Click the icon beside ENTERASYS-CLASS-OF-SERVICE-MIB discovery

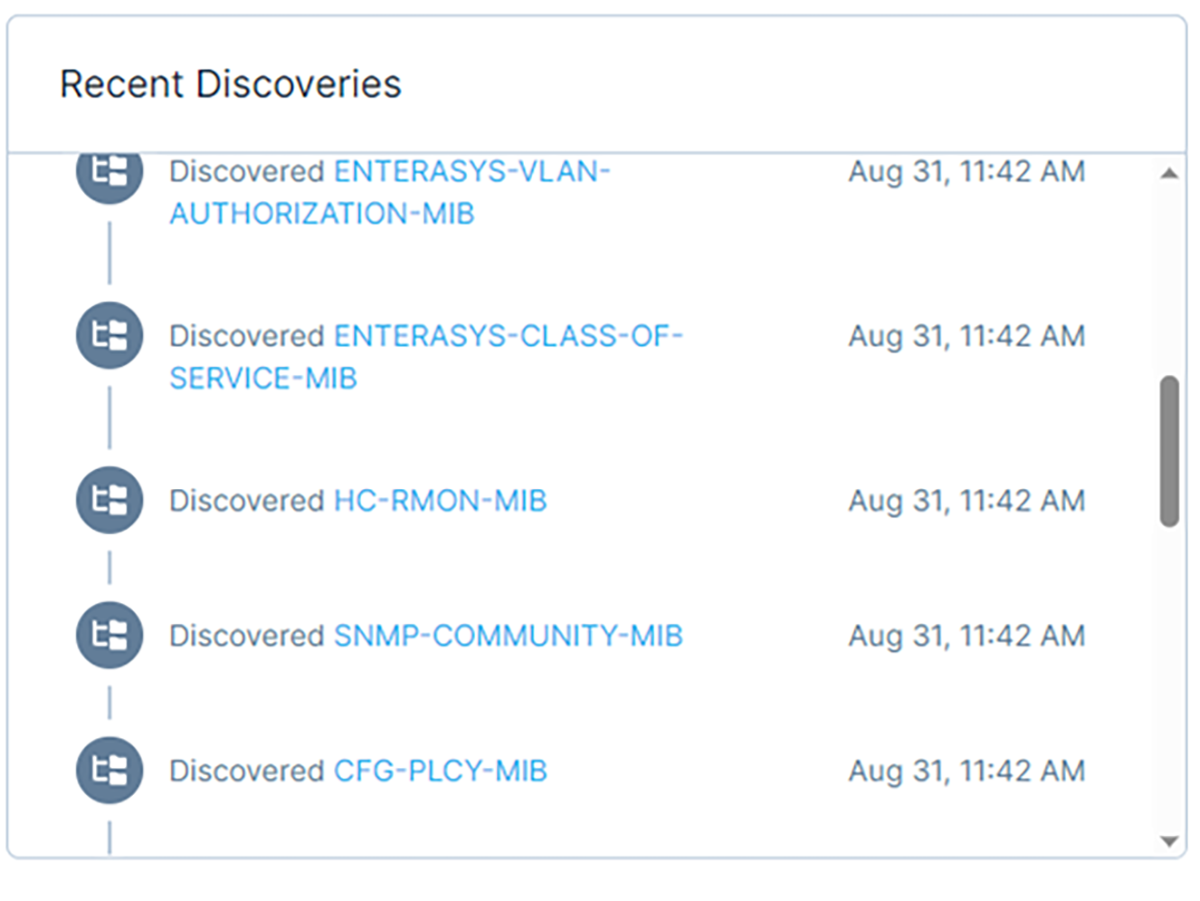coord(109,336)
